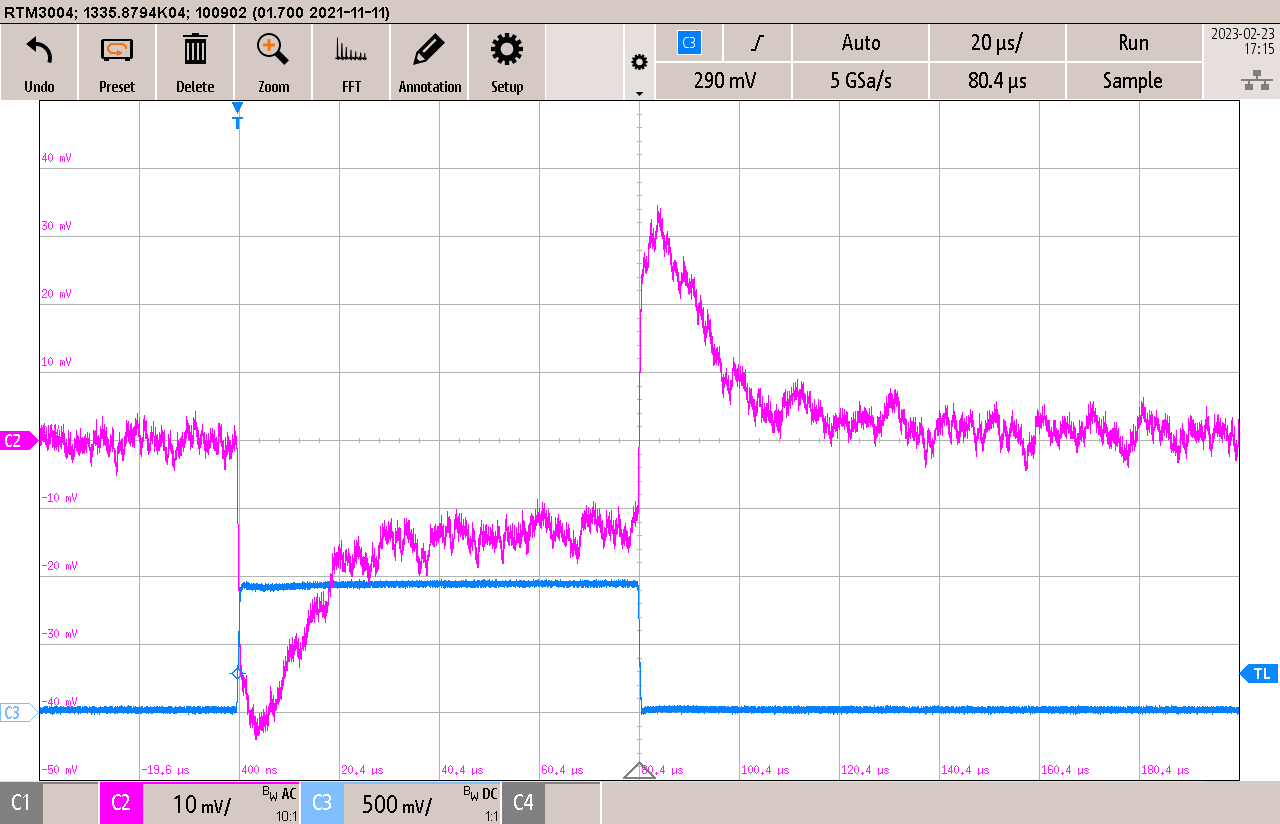The image size is (1280, 824).
Task: Click the Delete trash can icon
Action: tap(195, 49)
